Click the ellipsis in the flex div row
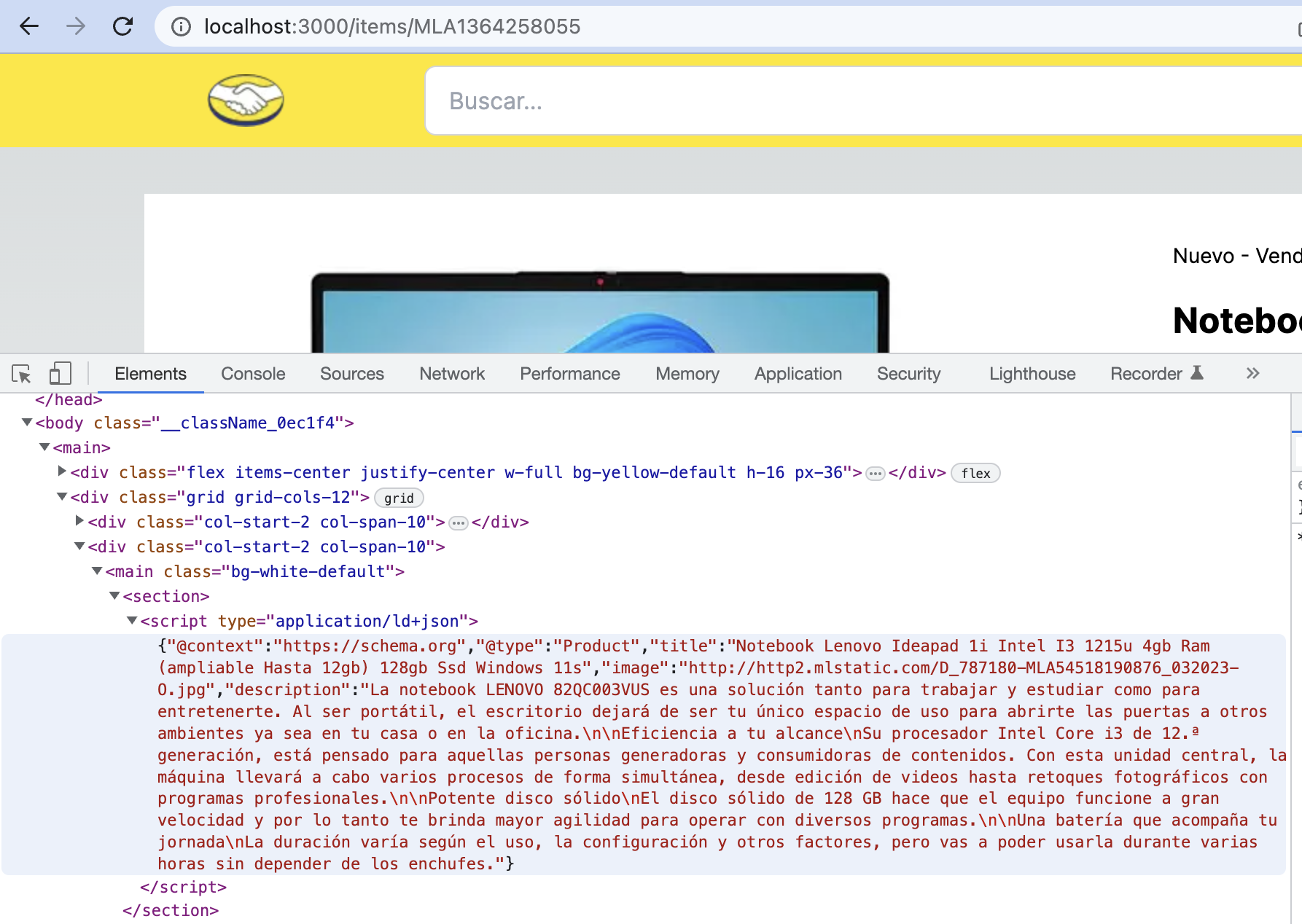This screenshot has height=924, width=1302. [875, 474]
